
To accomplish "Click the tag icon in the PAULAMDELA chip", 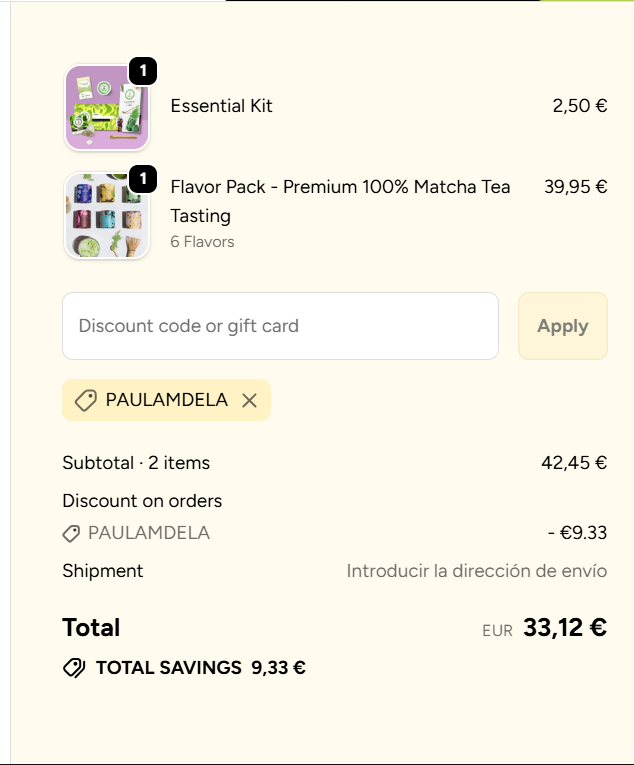I will tap(86, 400).
